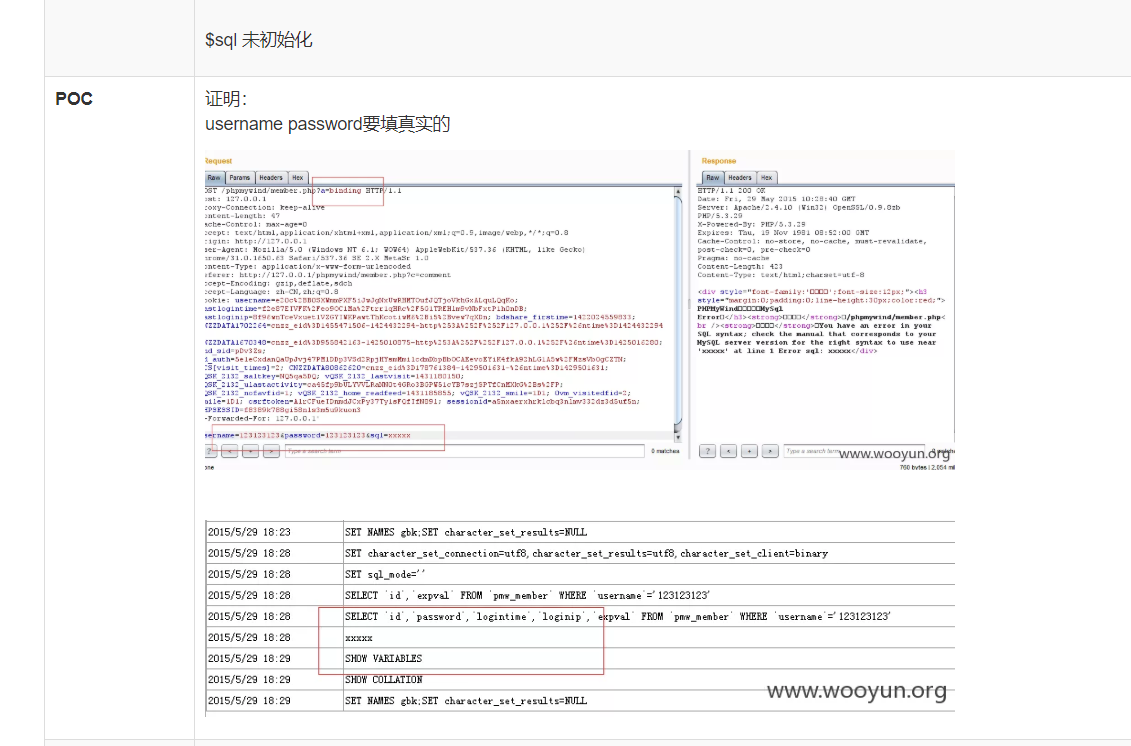The image size is (1131, 746).
Task: Click the previous match (<) button under Response
Action: pyautogui.click(x=728, y=452)
